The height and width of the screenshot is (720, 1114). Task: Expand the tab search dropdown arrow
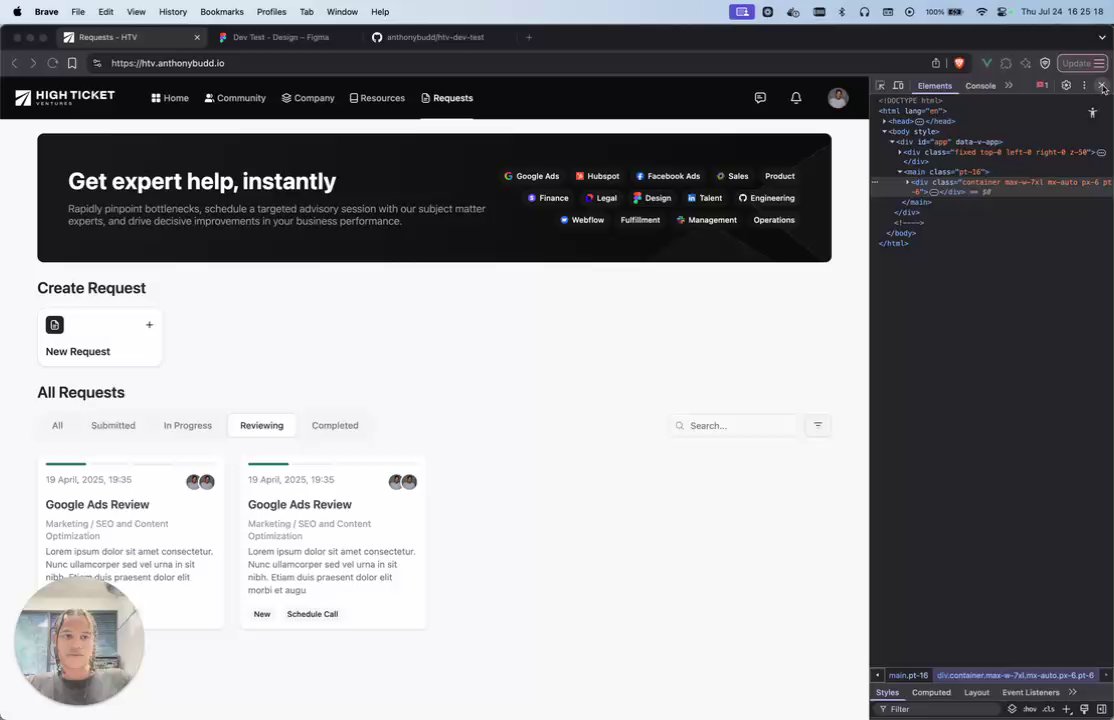coord(1102,38)
